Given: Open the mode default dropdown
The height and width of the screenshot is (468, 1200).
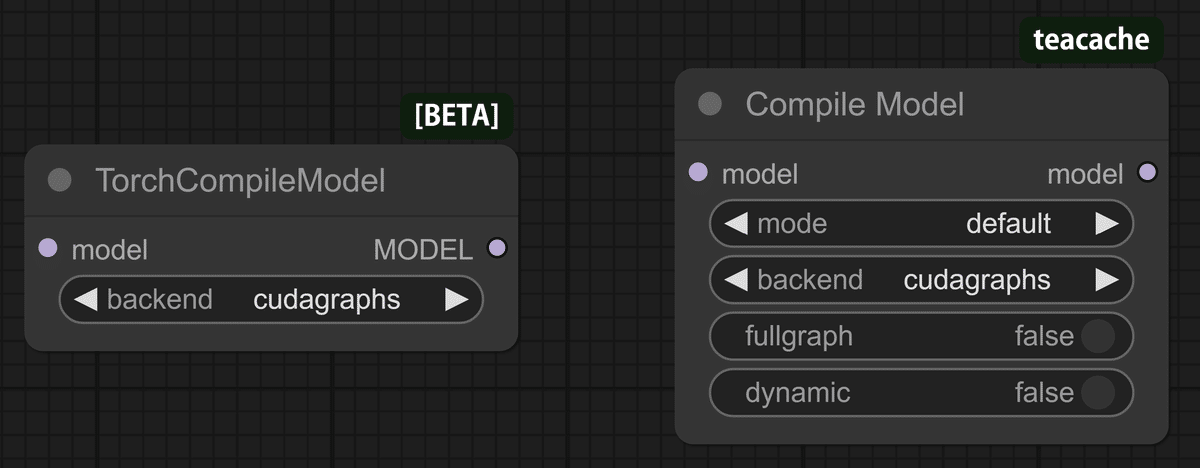Looking at the screenshot, I should (1007, 224).
